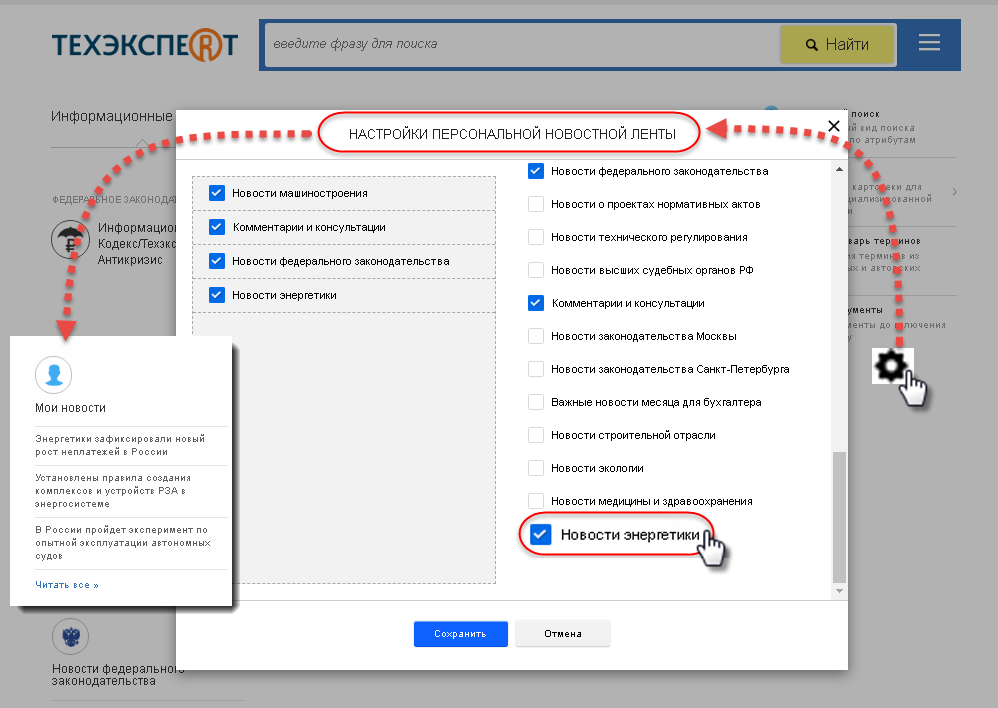Click the umbrella Антикризис icon
This screenshot has height=708, width=998.
[x=69, y=240]
